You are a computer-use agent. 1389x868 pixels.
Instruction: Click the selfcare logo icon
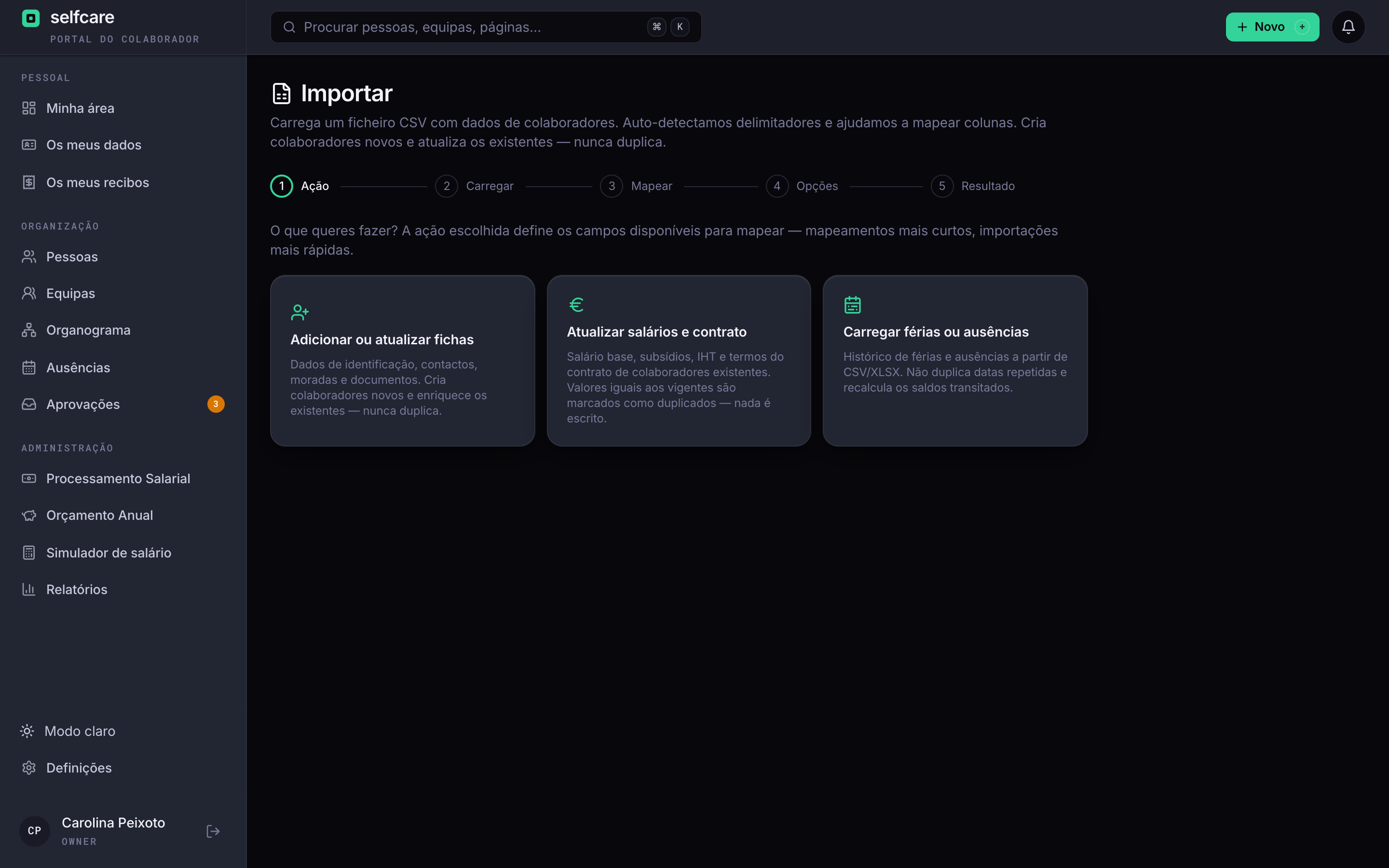tap(30, 18)
